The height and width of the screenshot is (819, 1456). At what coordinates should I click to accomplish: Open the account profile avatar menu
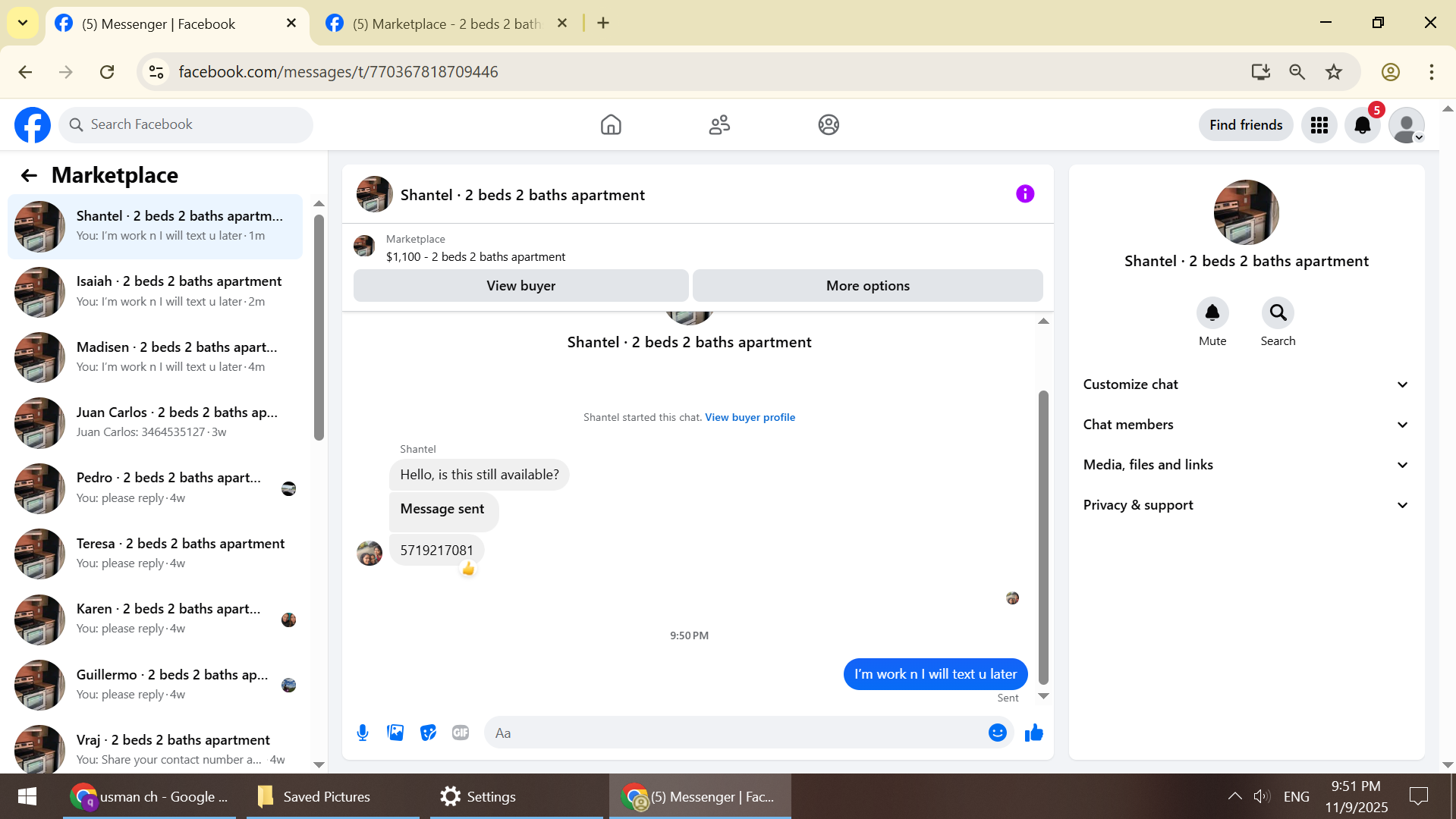tap(1407, 125)
